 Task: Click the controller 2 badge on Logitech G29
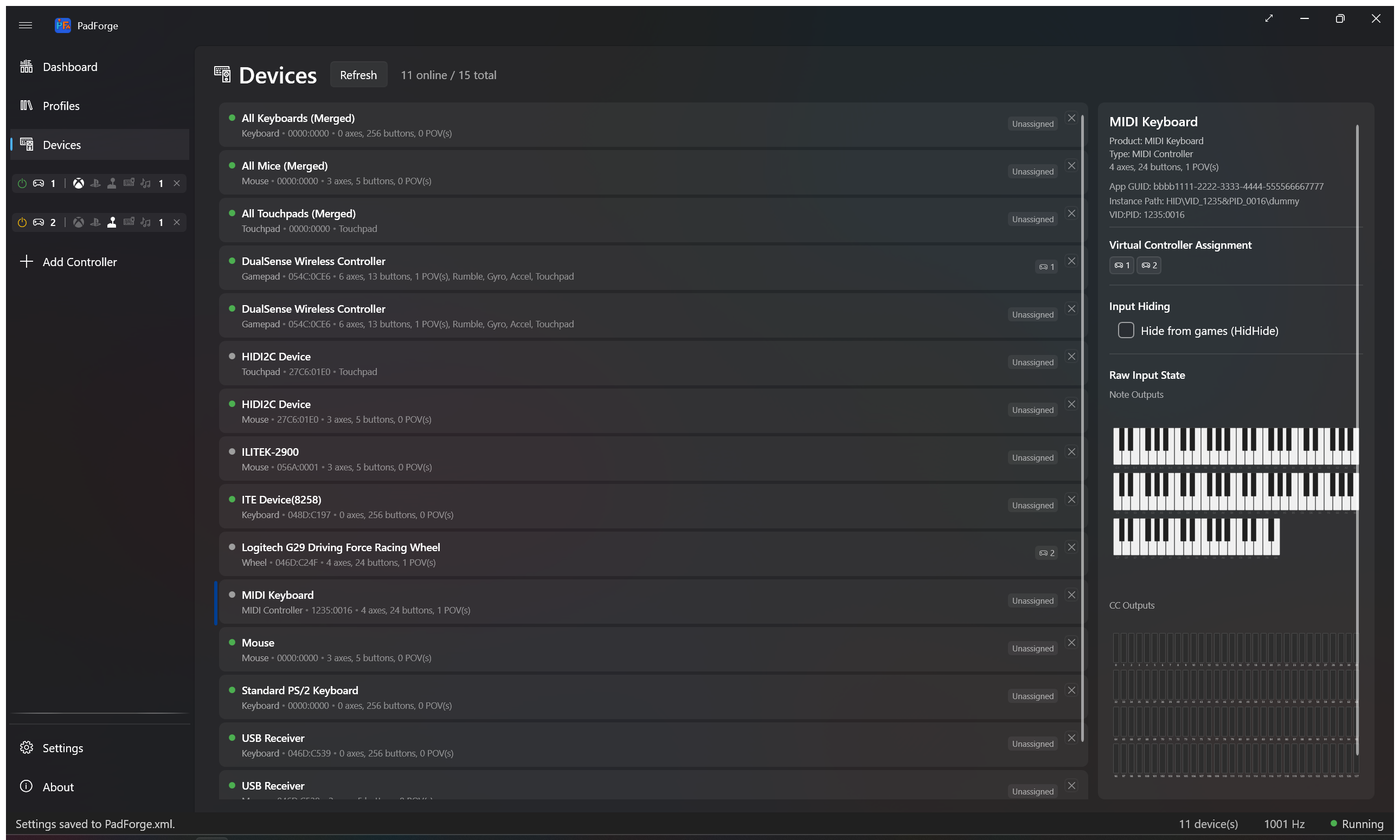click(1046, 553)
